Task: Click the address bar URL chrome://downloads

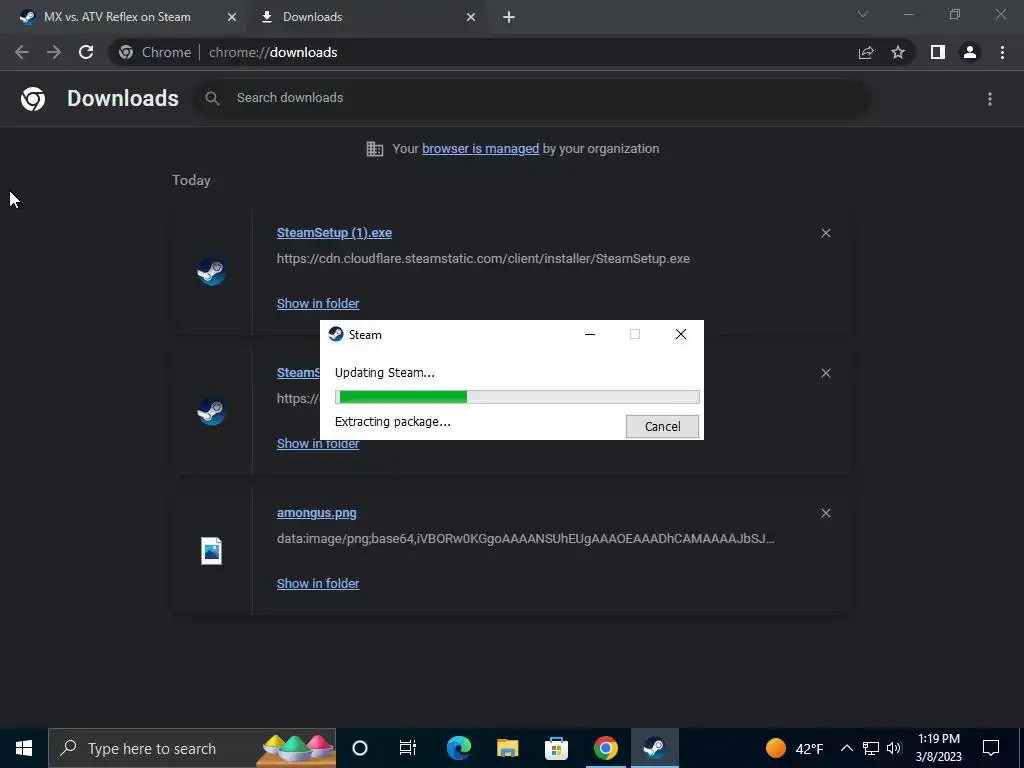Action: pyautogui.click(x=273, y=52)
